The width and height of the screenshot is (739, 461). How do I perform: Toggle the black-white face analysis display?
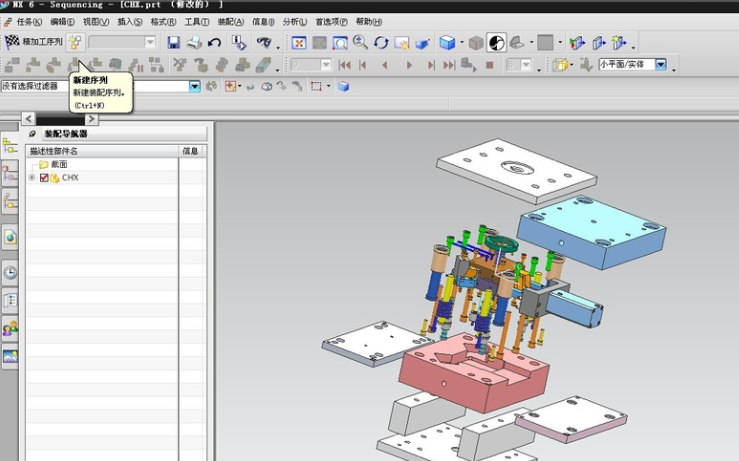coord(496,42)
